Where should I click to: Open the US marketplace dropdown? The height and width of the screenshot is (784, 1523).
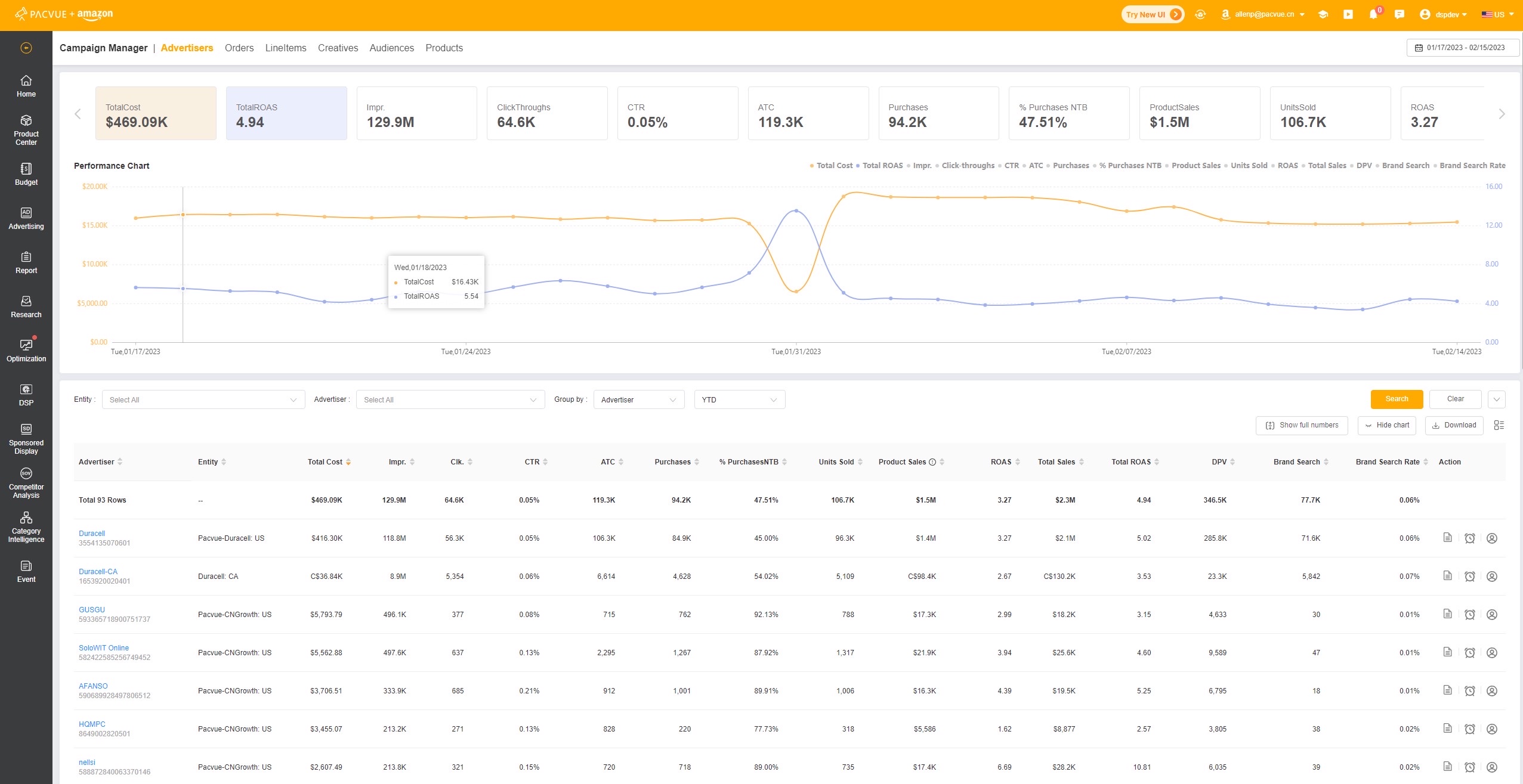(x=1497, y=14)
